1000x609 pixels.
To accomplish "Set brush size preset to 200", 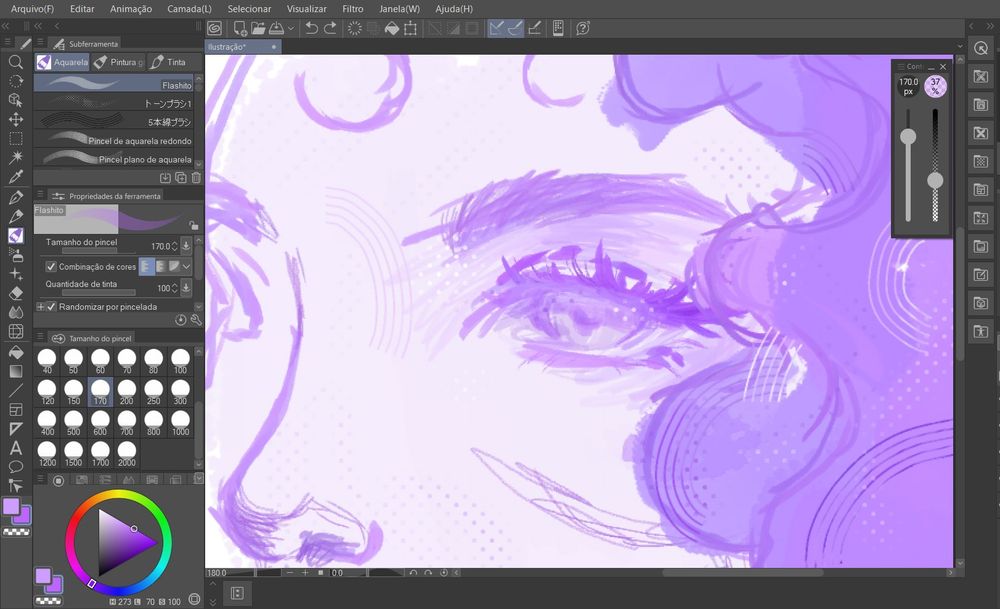I will pyautogui.click(x=127, y=392).
